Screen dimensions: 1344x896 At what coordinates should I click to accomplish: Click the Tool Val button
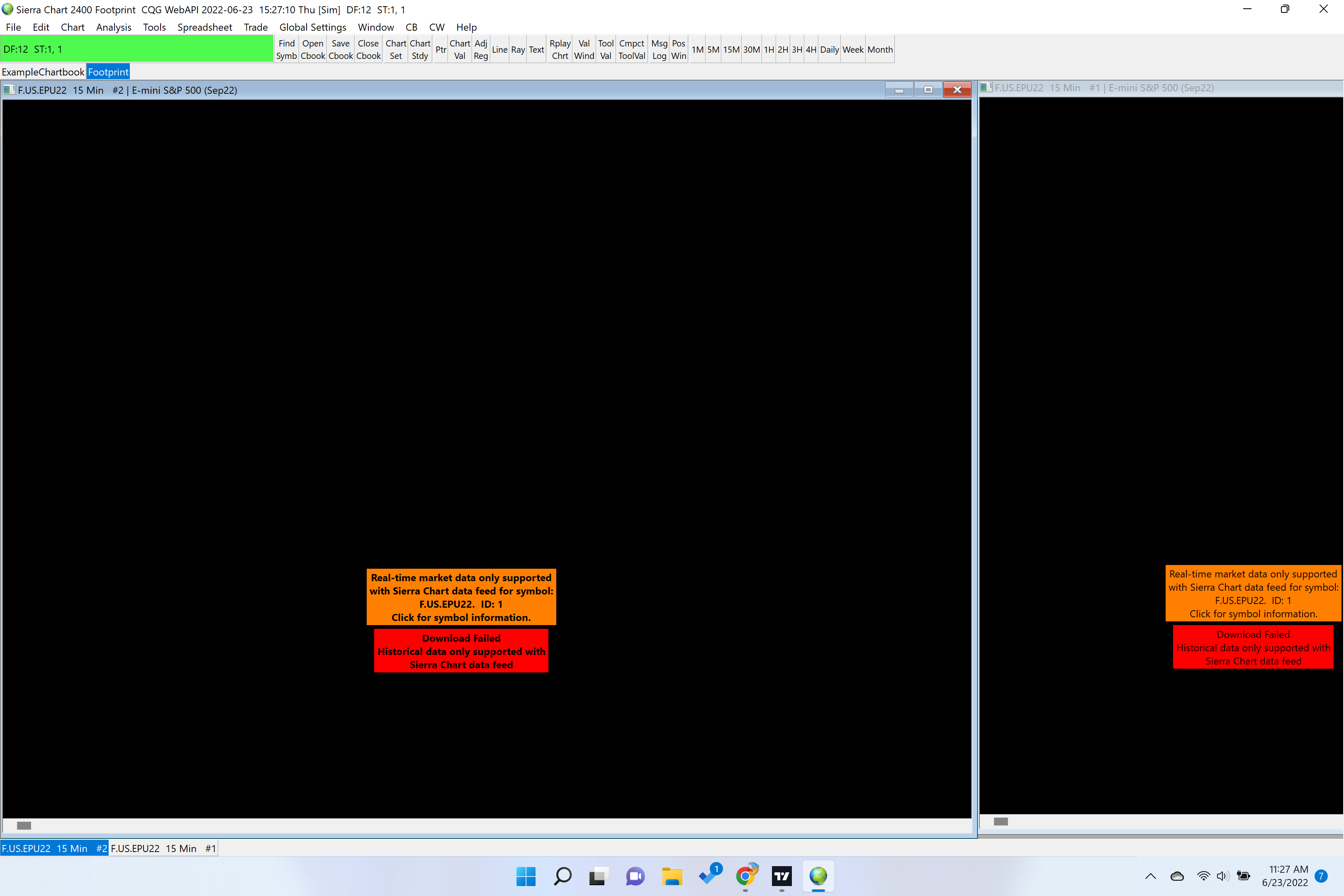point(606,49)
